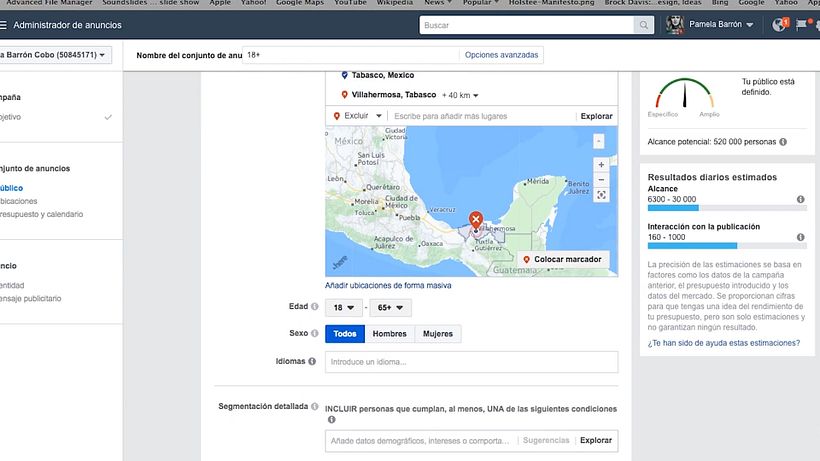820x461 pixels.
Task: Click the Edad info icon
Action: tap(314, 307)
